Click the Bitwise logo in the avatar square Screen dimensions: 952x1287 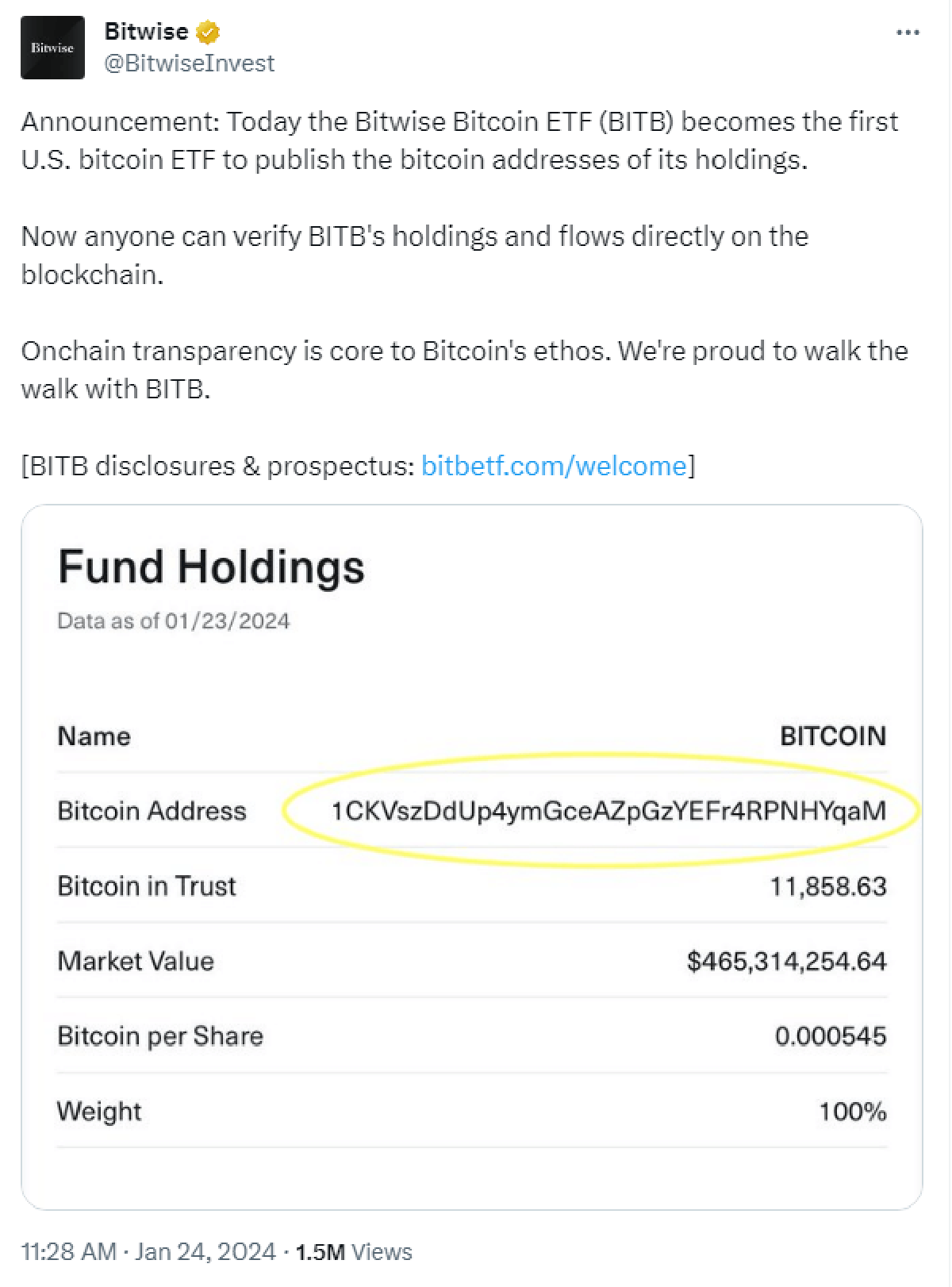(x=52, y=48)
